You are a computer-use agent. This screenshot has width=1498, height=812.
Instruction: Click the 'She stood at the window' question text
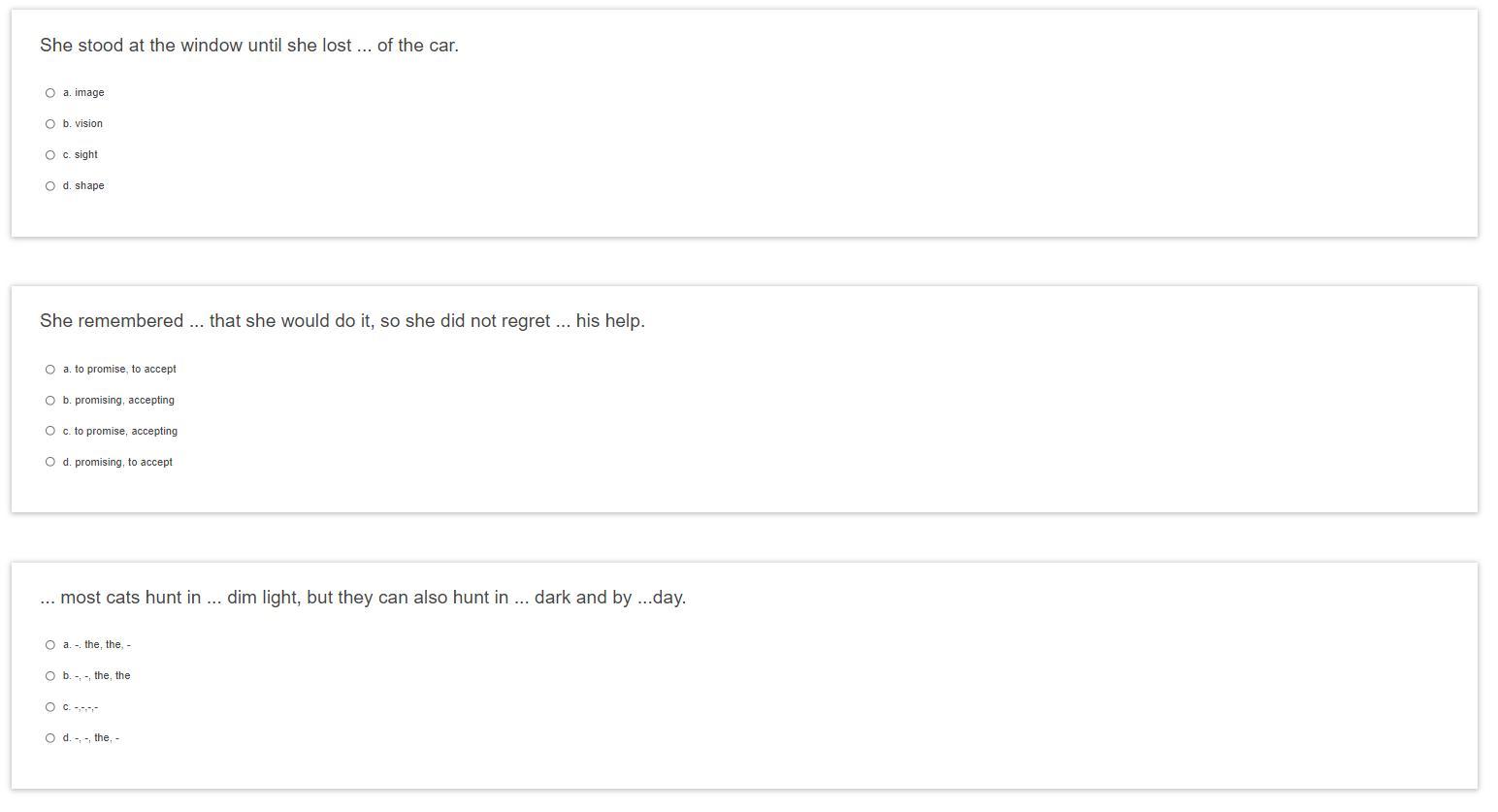click(x=249, y=46)
